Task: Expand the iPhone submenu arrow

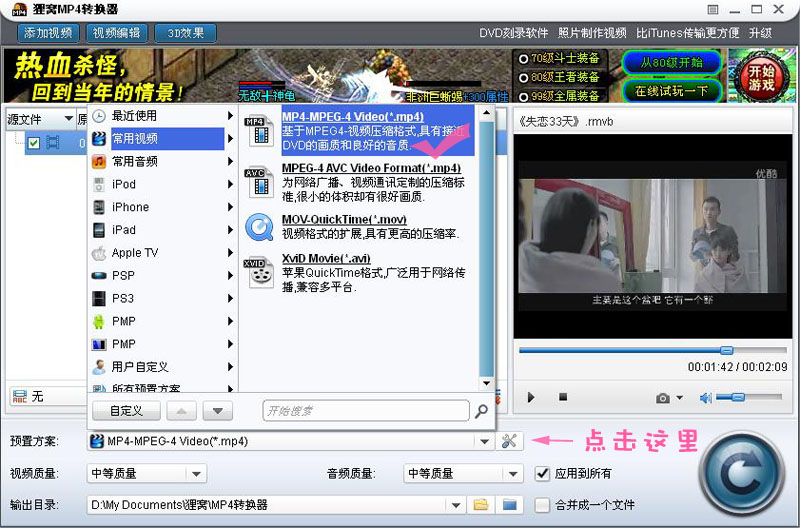Action: [231, 207]
